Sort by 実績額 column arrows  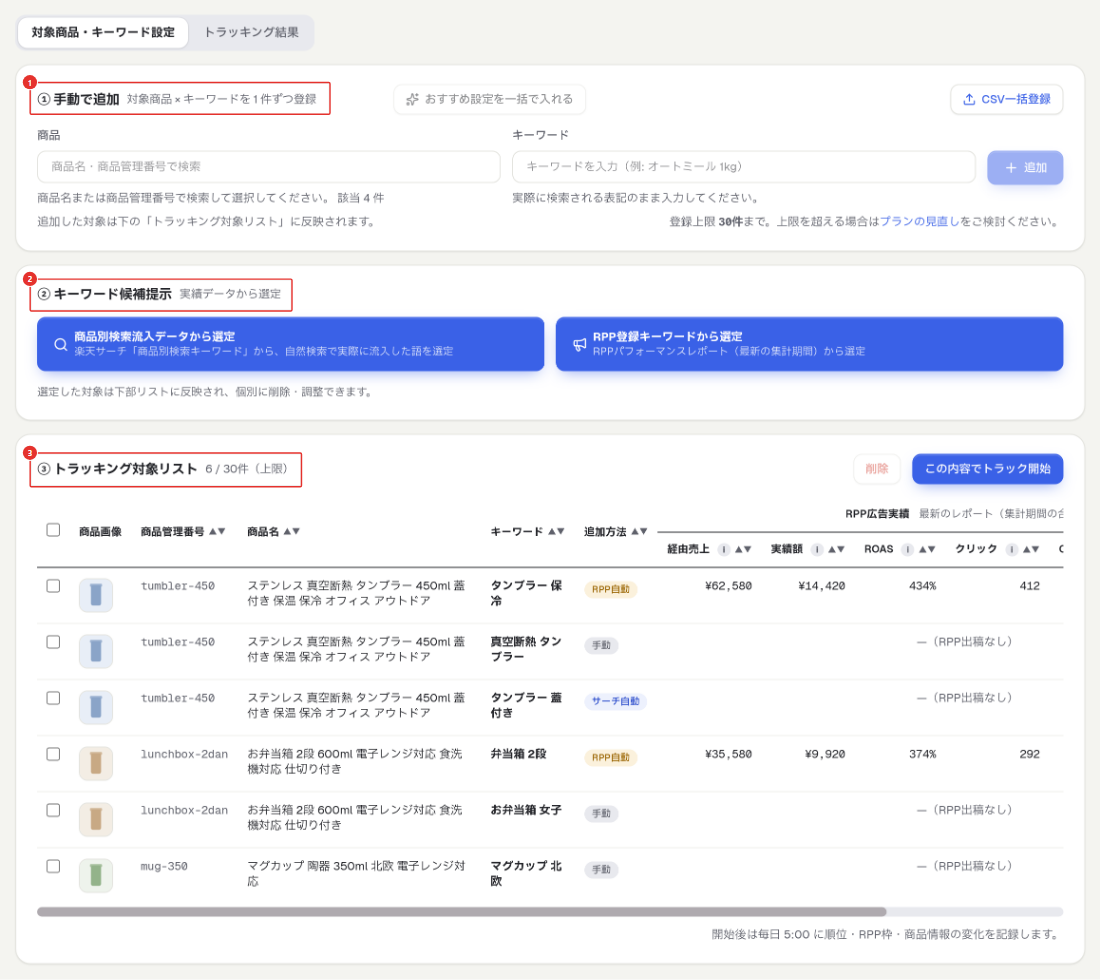[x=836, y=549]
